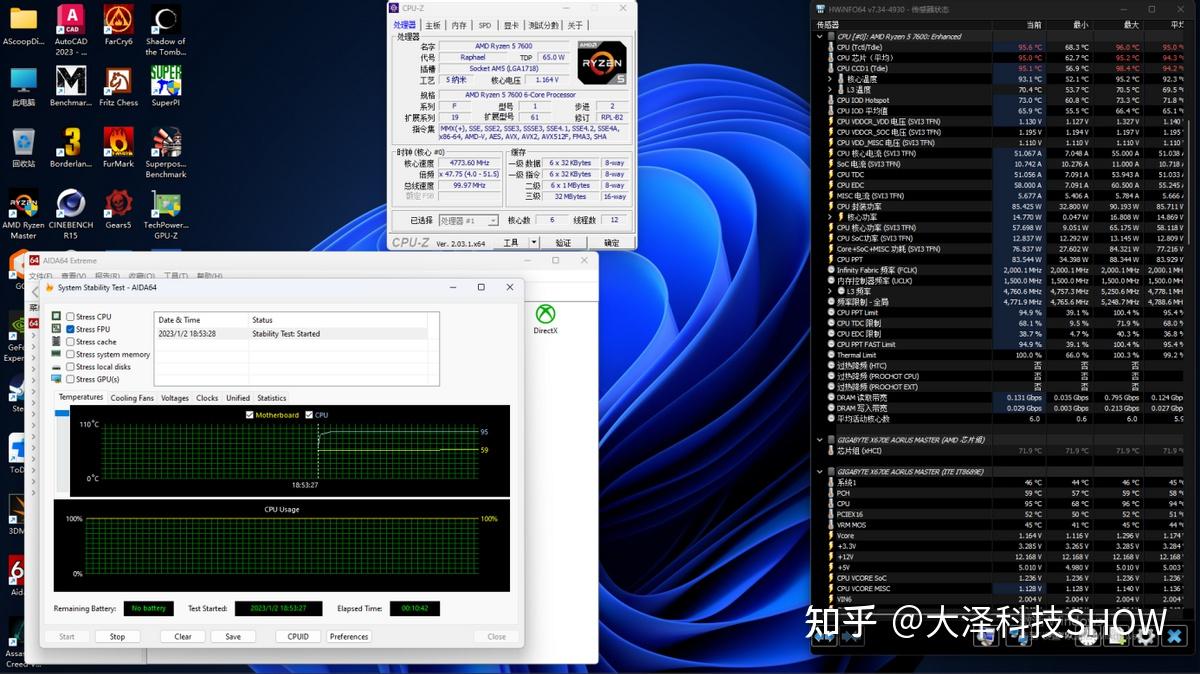Uncheck the Stress FPU checkbox
Image resolution: width=1200 pixels, height=674 pixels.
[x=70, y=329]
